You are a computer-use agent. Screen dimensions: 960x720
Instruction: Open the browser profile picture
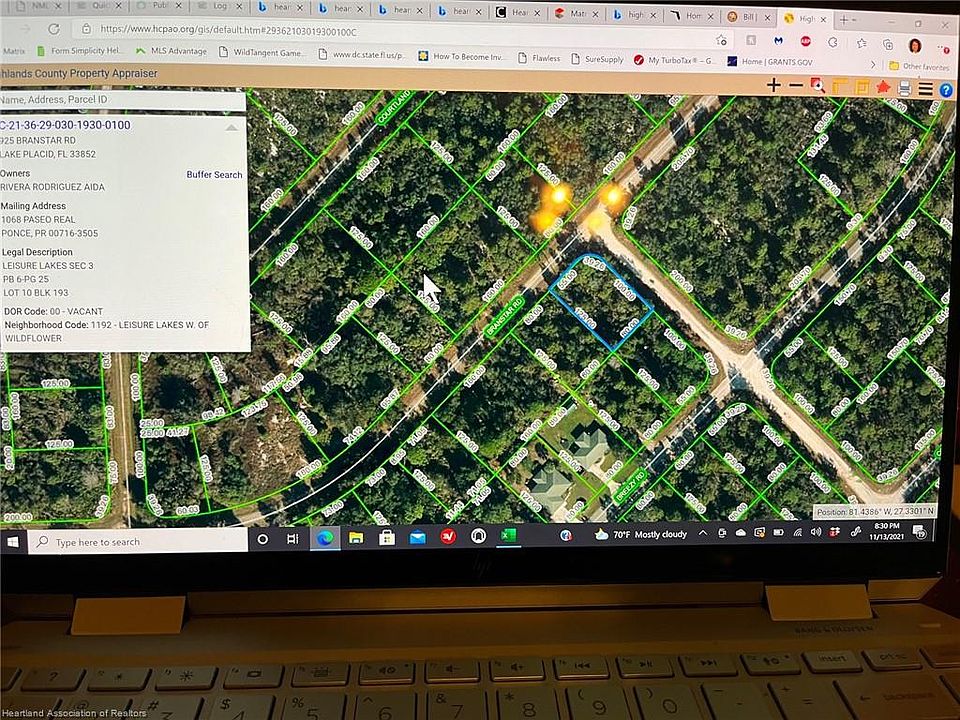(x=915, y=45)
